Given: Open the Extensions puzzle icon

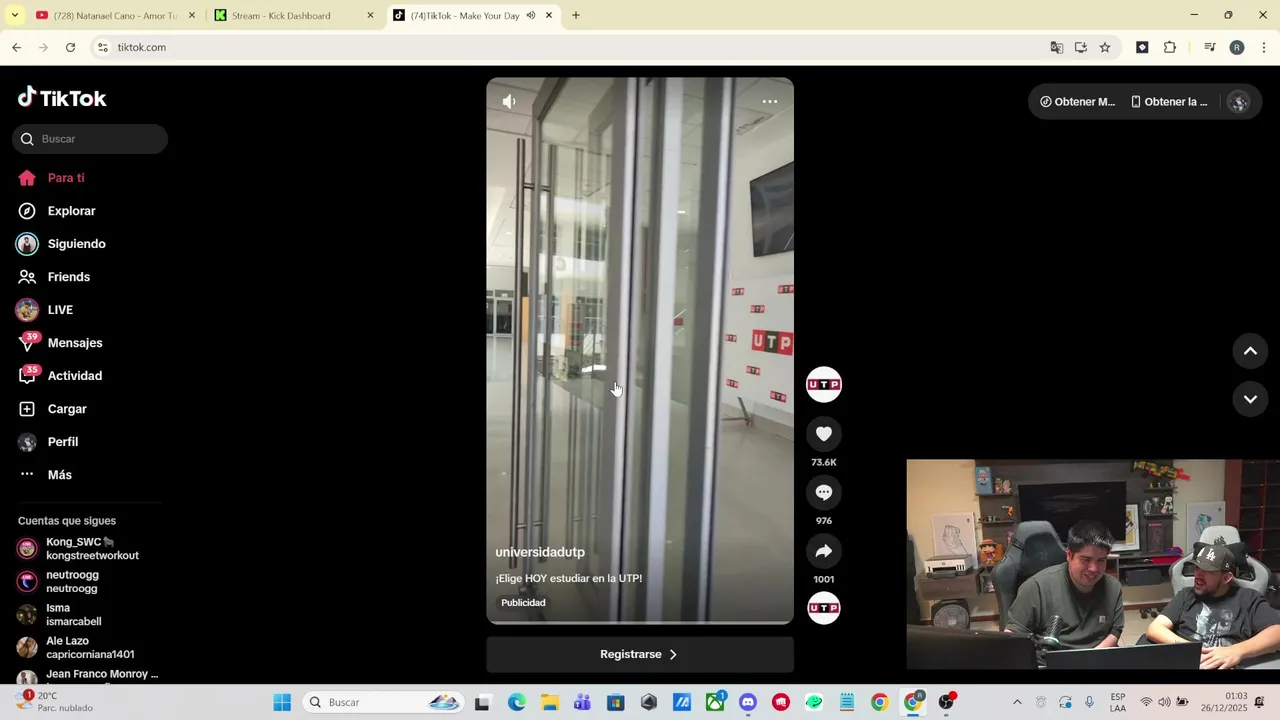Looking at the screenshot, I should coord(1170,47).
